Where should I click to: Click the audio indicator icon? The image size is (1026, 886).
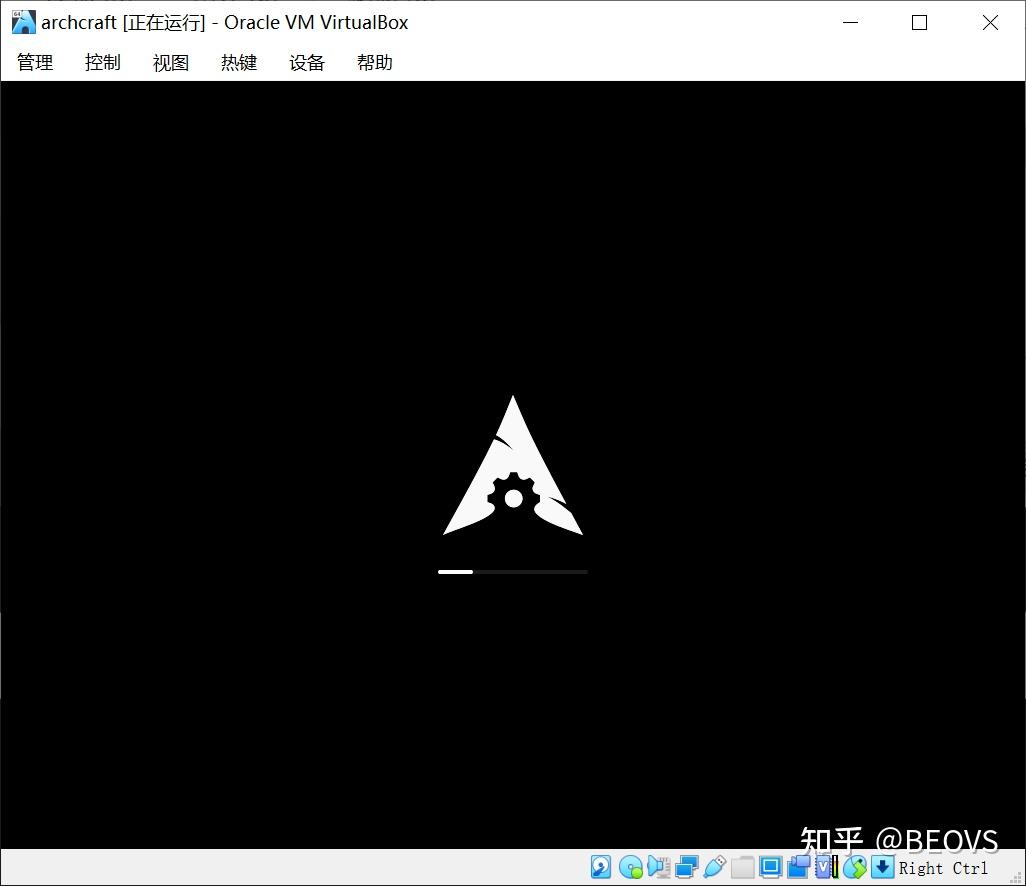pos(660,867)
